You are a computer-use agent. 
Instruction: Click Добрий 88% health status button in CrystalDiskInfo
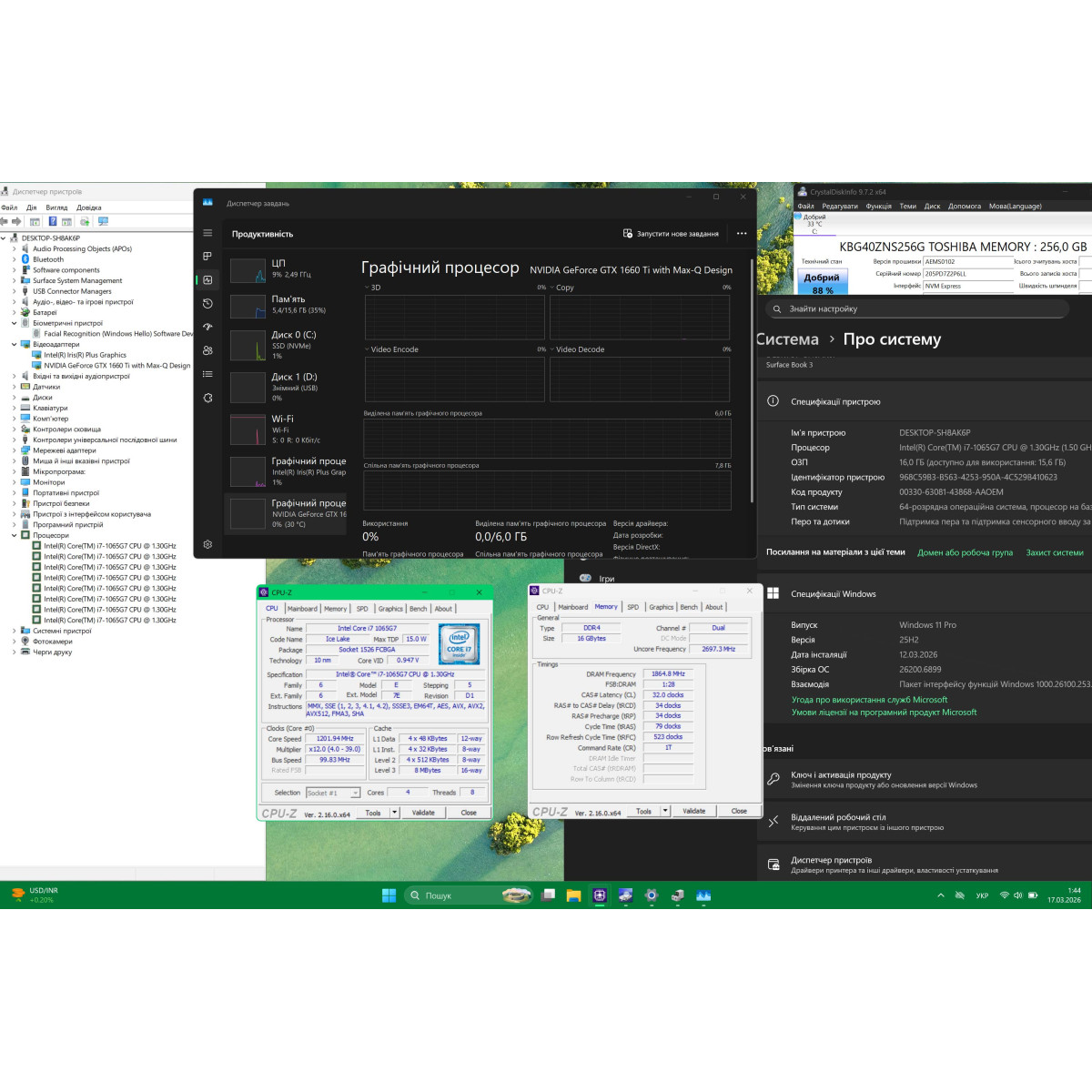(822, 282)
